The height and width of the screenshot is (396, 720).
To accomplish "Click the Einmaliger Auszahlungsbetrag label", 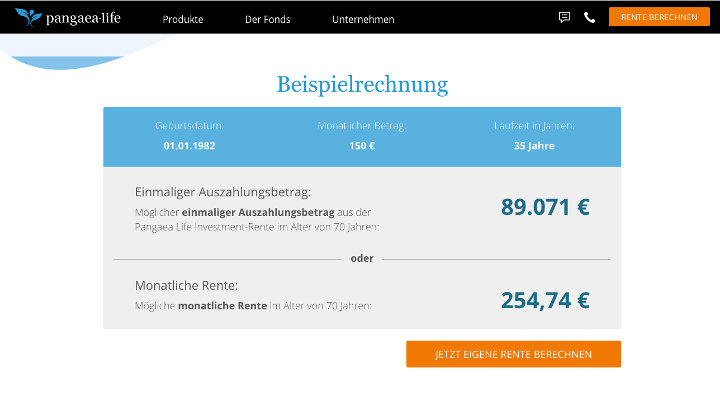I will [x=223, y=192].
